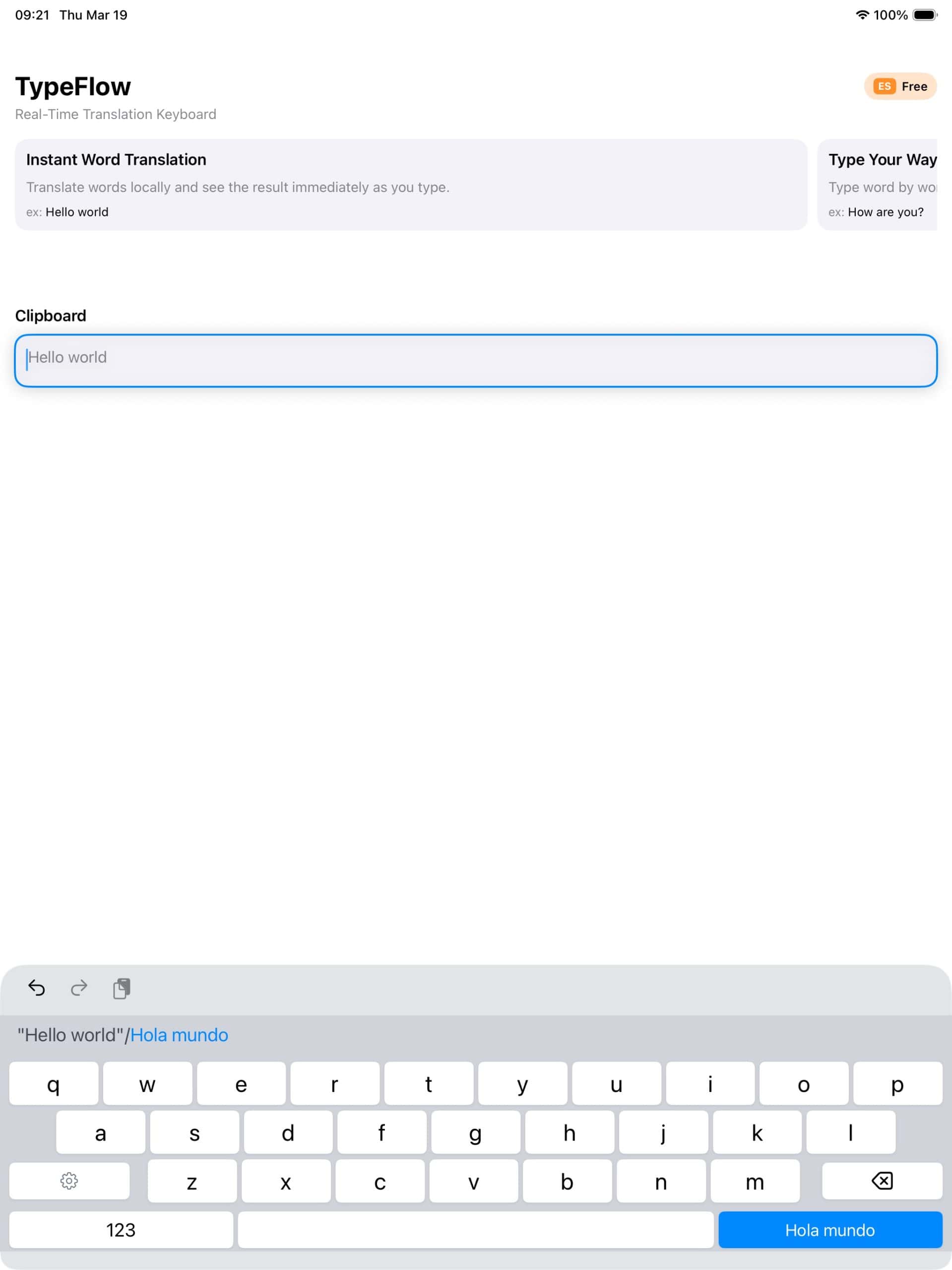Tap the Wi-Fi status icon

[x=862, y=15]
